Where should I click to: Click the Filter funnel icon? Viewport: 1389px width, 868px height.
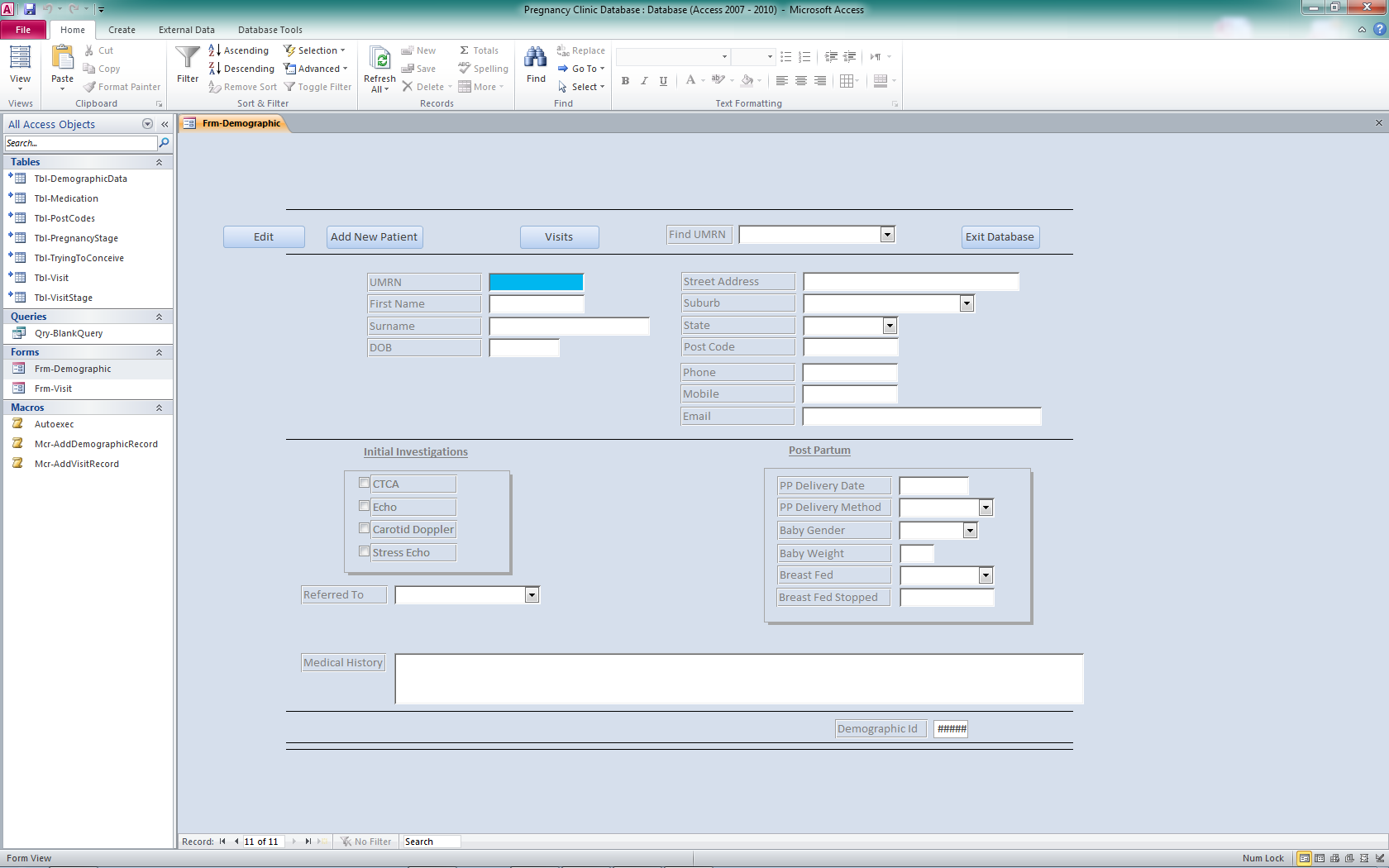[188, 58]
